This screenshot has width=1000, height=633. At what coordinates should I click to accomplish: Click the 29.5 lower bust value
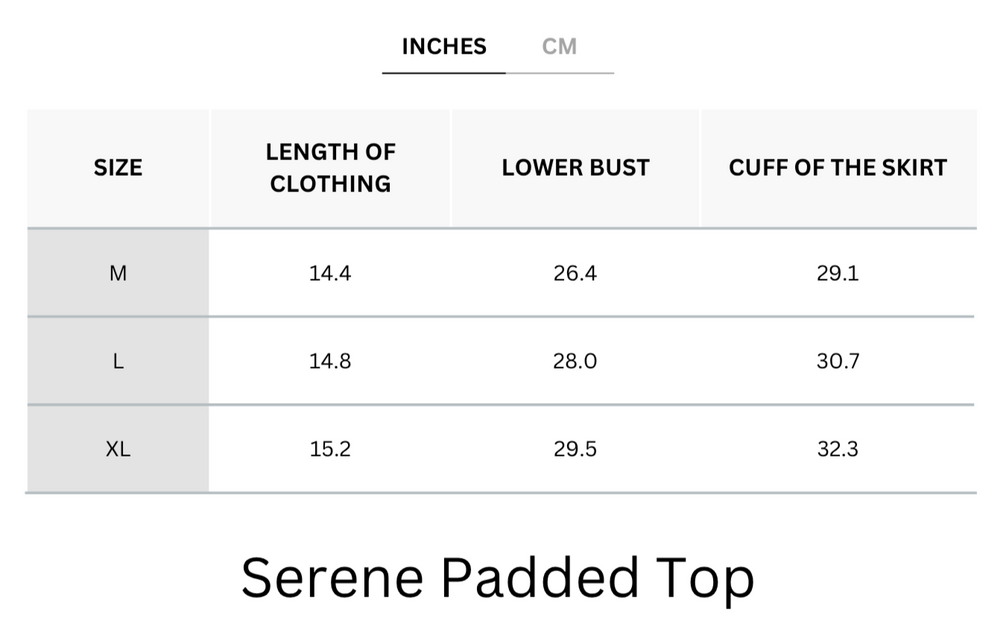coord(575,449)
